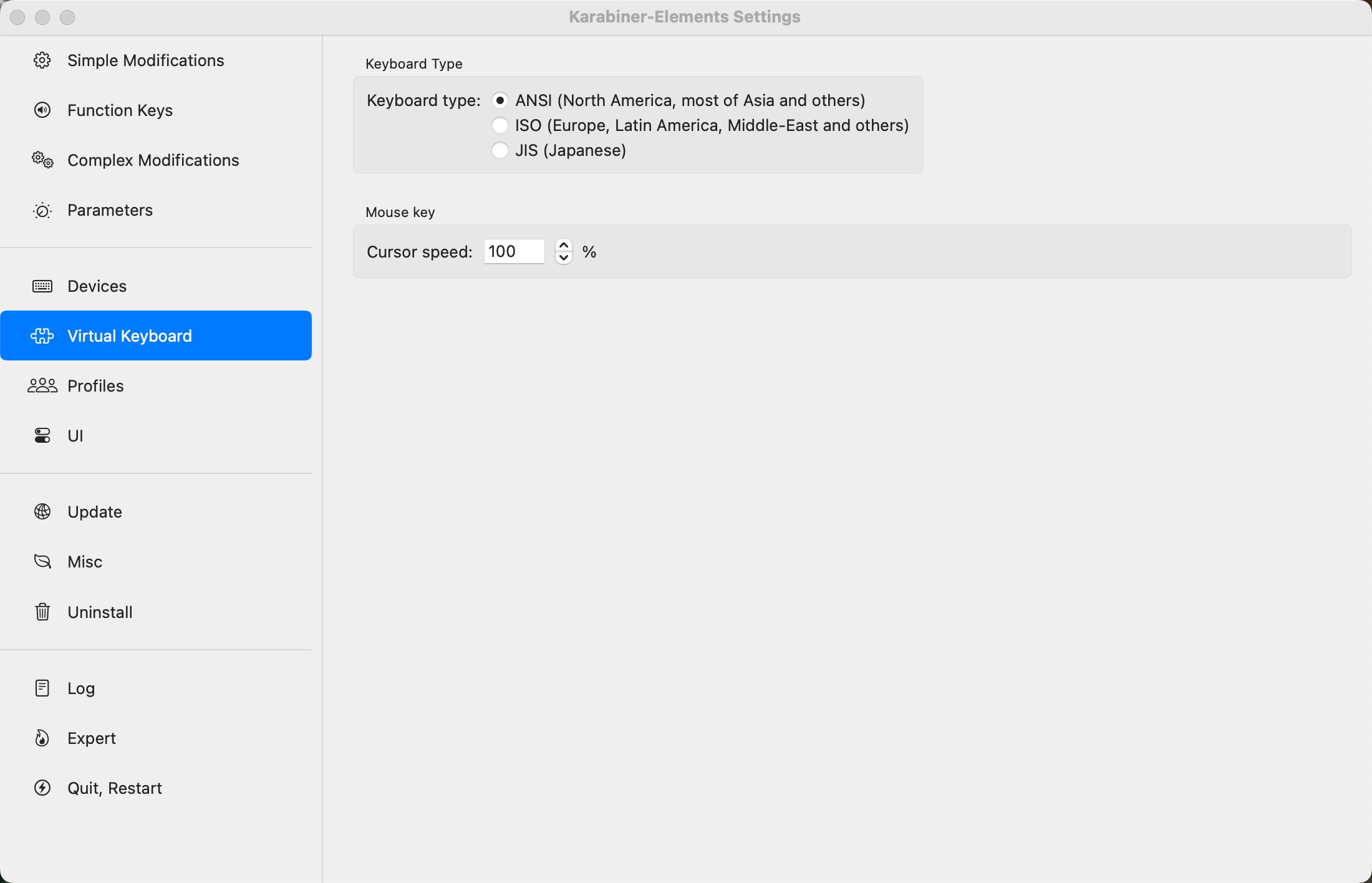Click the Log document icon
The image size is (1372, 883).
[x=42, y=688]
